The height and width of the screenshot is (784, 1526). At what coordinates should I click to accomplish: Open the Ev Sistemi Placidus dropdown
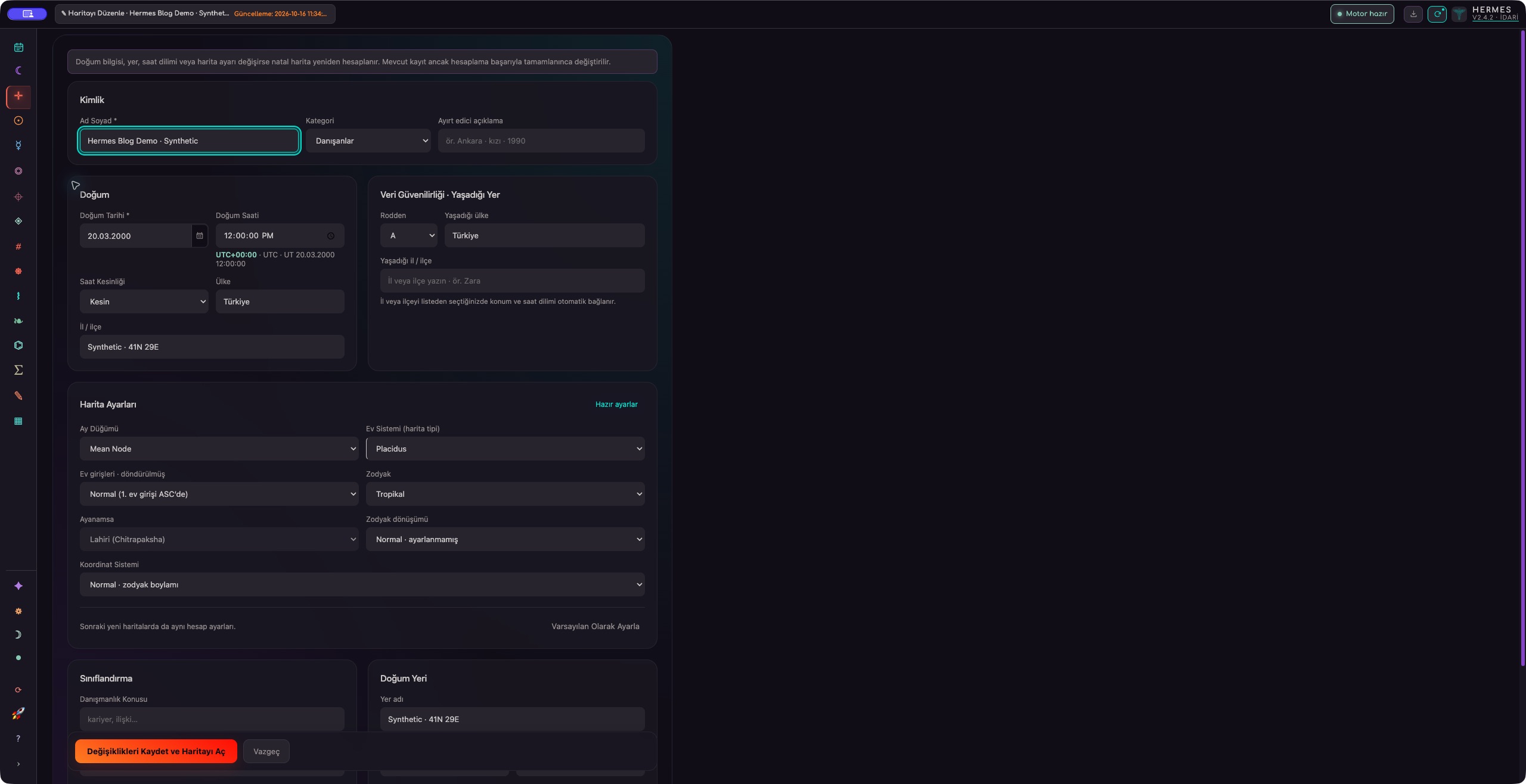coord(505,449)
